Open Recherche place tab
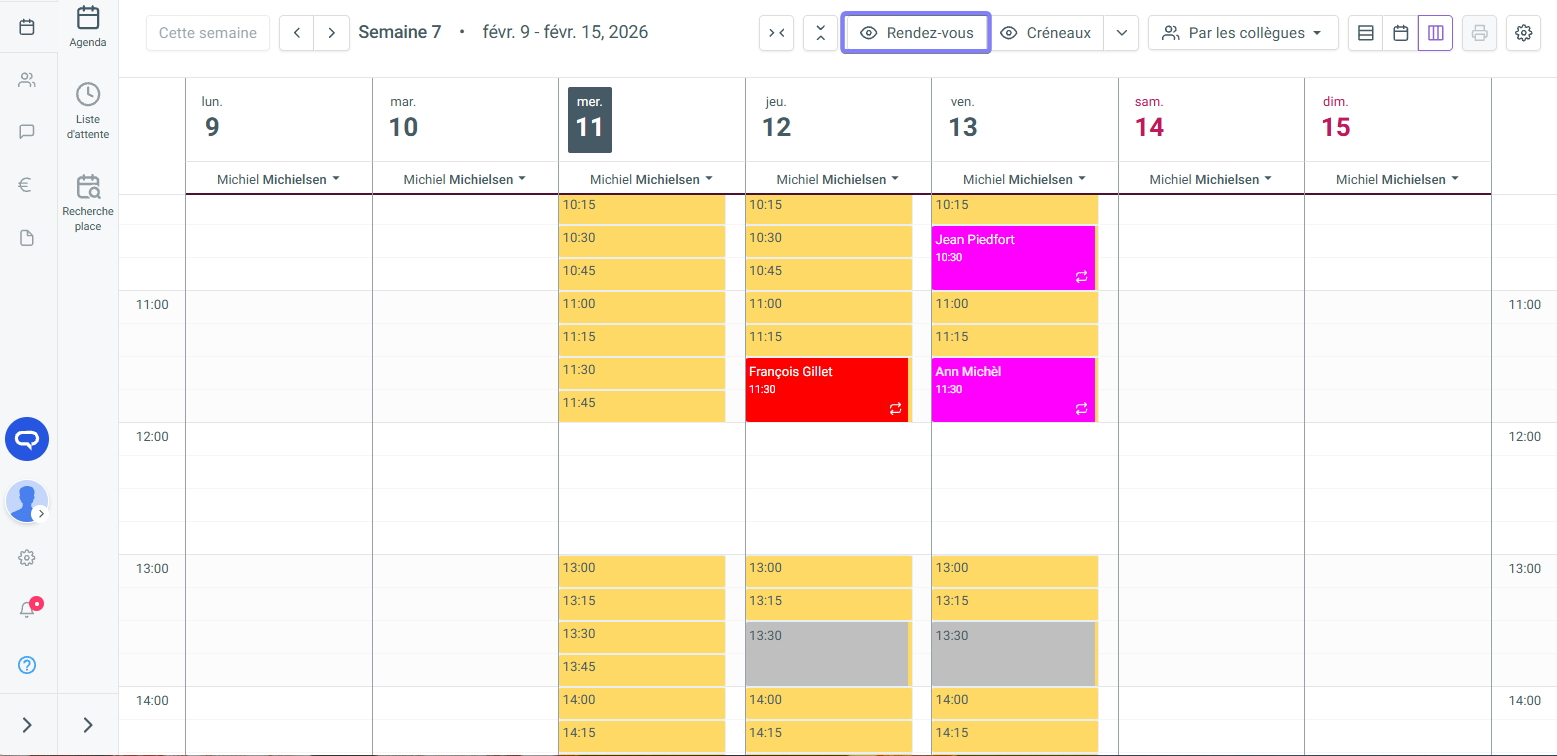 click(x=88, y=202)
